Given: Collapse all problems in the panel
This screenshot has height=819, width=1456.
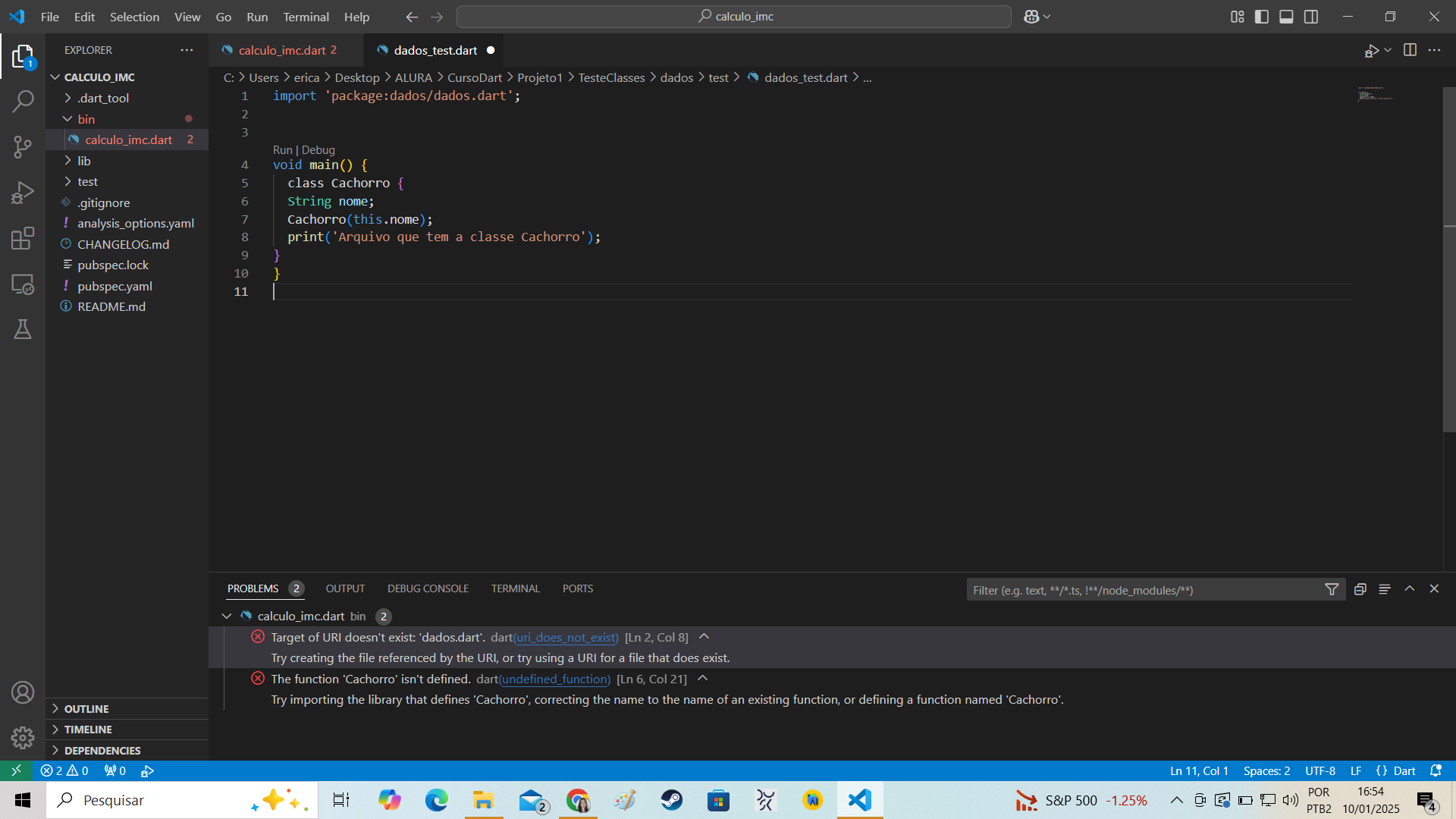Looking at the screenshot, I should click(x=1360, y=589).
